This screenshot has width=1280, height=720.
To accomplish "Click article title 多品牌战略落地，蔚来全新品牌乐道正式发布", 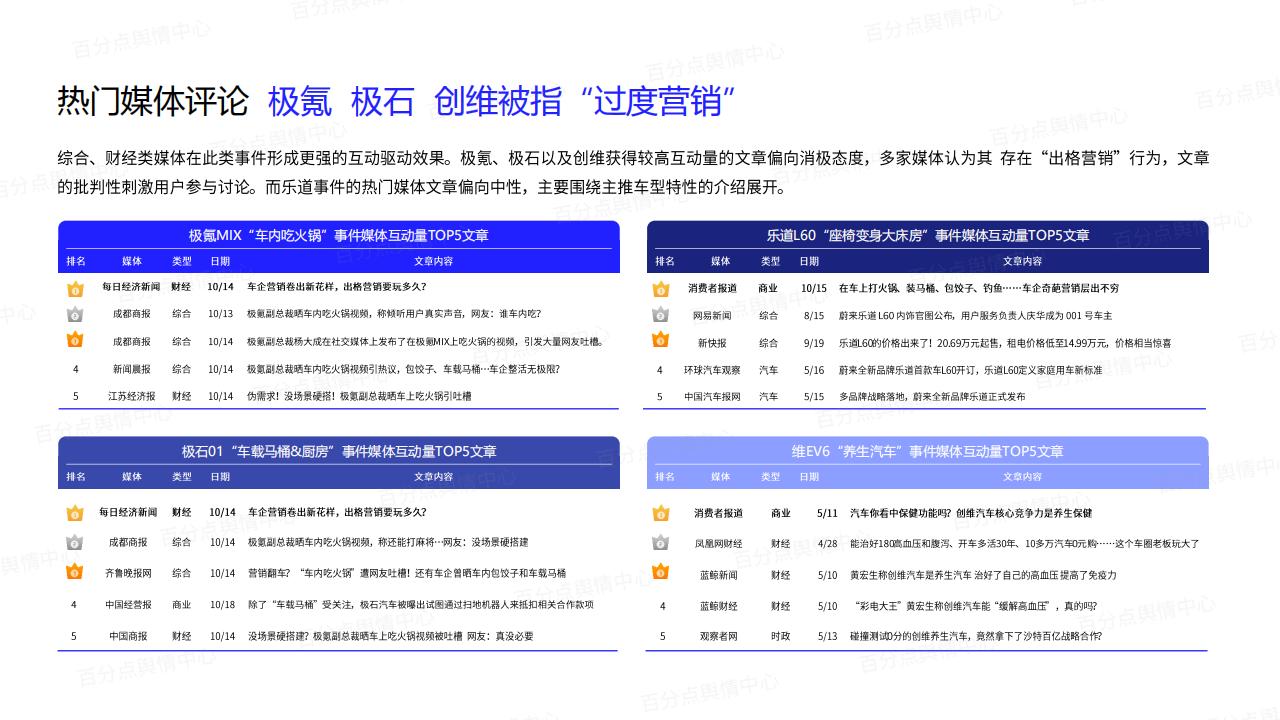I will pyautogui.click(x=931, y=397).
